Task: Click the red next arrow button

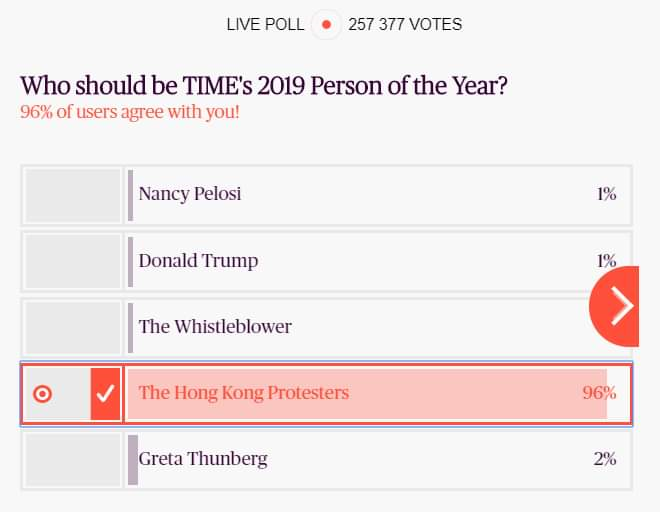Action: [x=615, y=306]
